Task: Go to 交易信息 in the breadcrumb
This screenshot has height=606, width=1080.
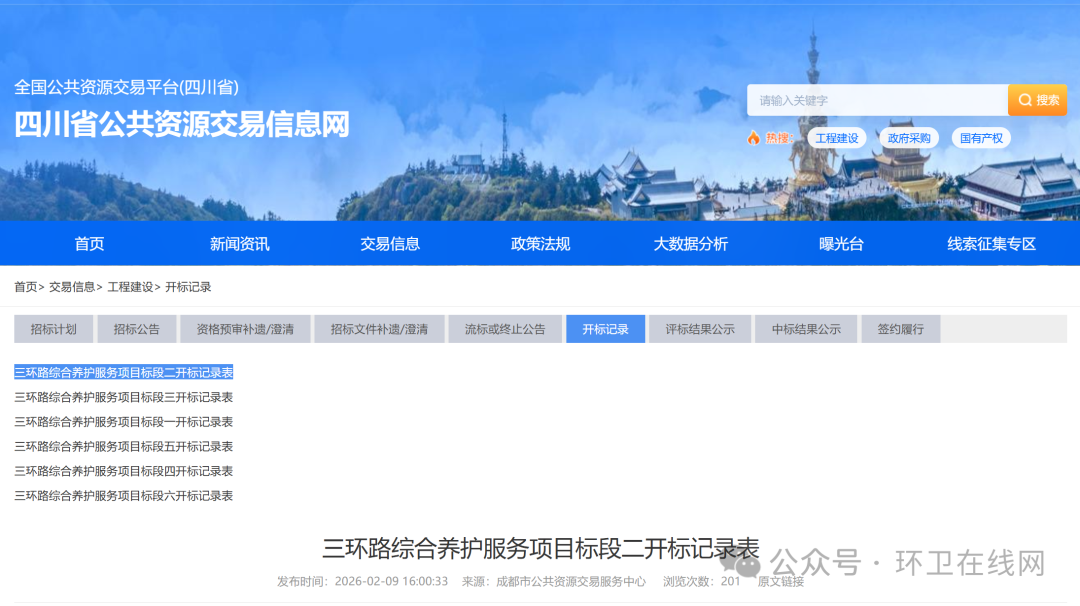Action: pyautogui.click(x=72, y=287)
